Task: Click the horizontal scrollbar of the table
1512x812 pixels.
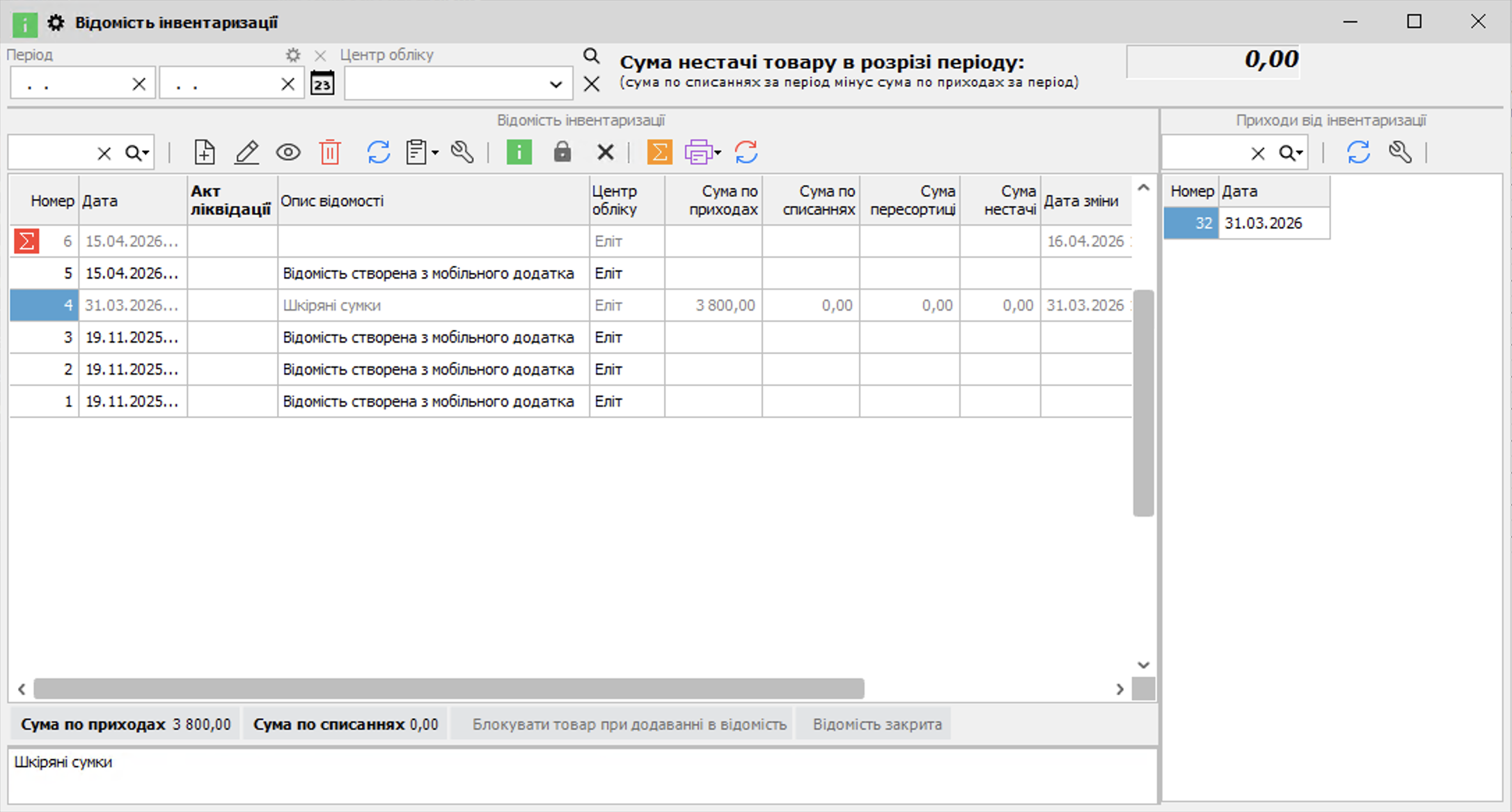Action: coord(449,689)
